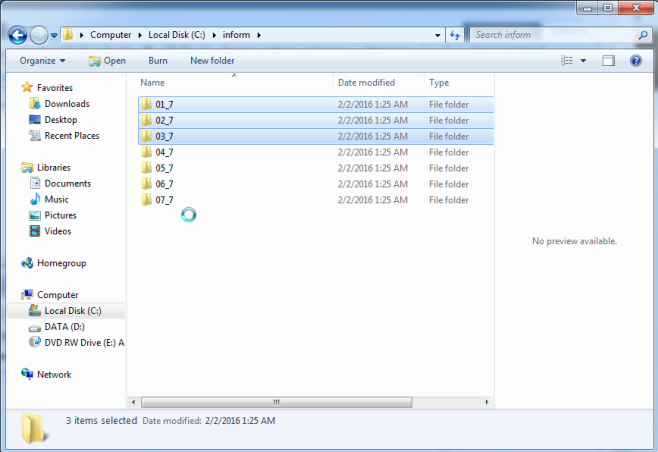Click the Burn toolbar button
658x452 pixels.
(158, 61)
